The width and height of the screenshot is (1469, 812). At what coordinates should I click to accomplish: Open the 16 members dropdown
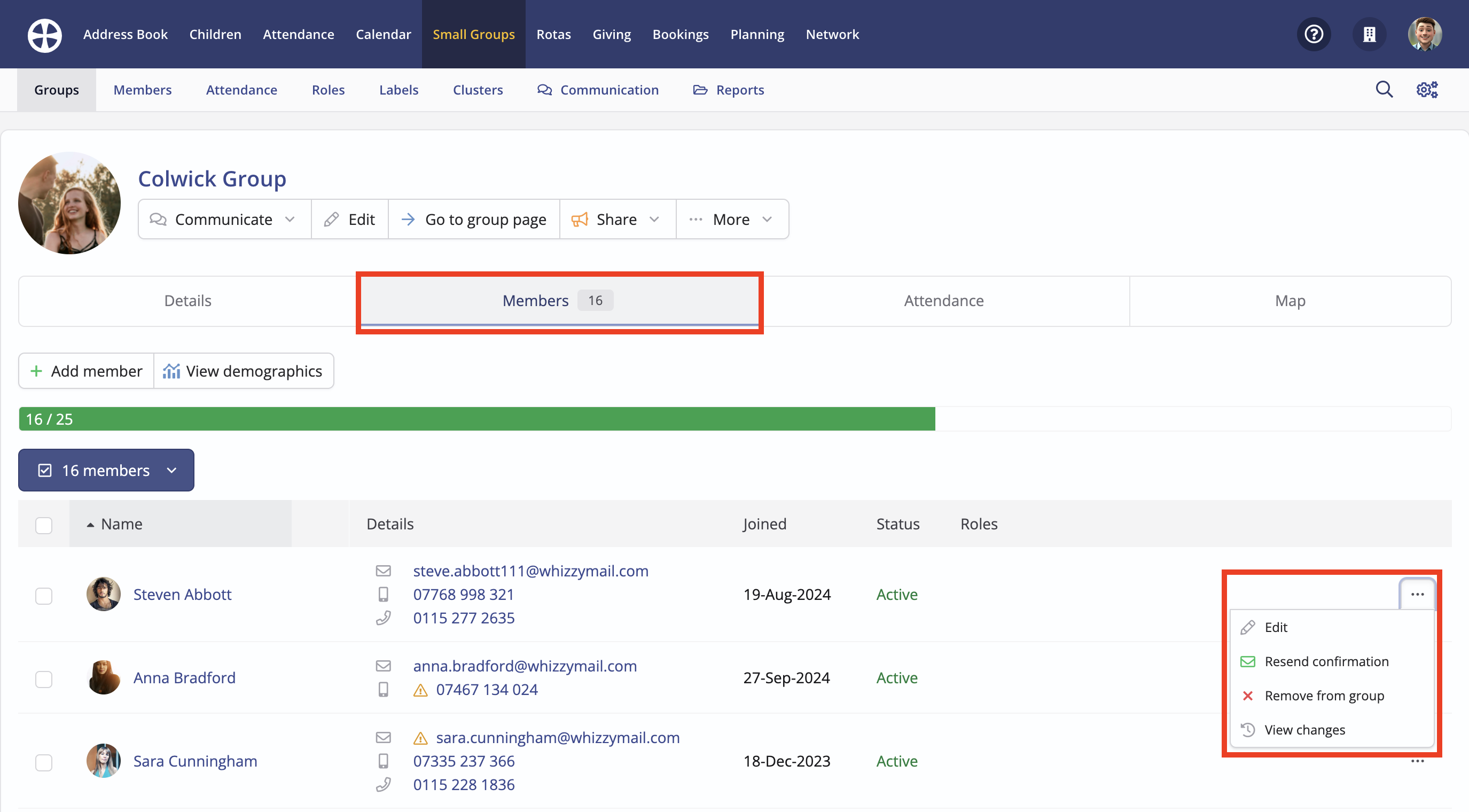tap(106, 470)
